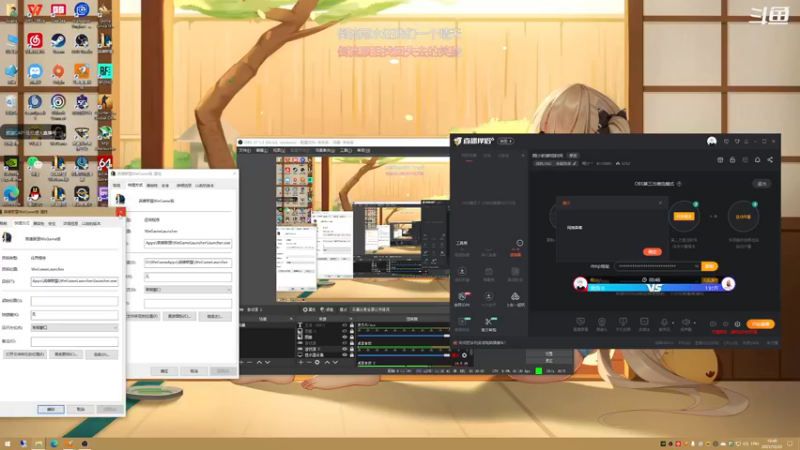Move the OBS scene down with down arrow
The height and width of the screenshot is (450, 800).
coord(267,362)
